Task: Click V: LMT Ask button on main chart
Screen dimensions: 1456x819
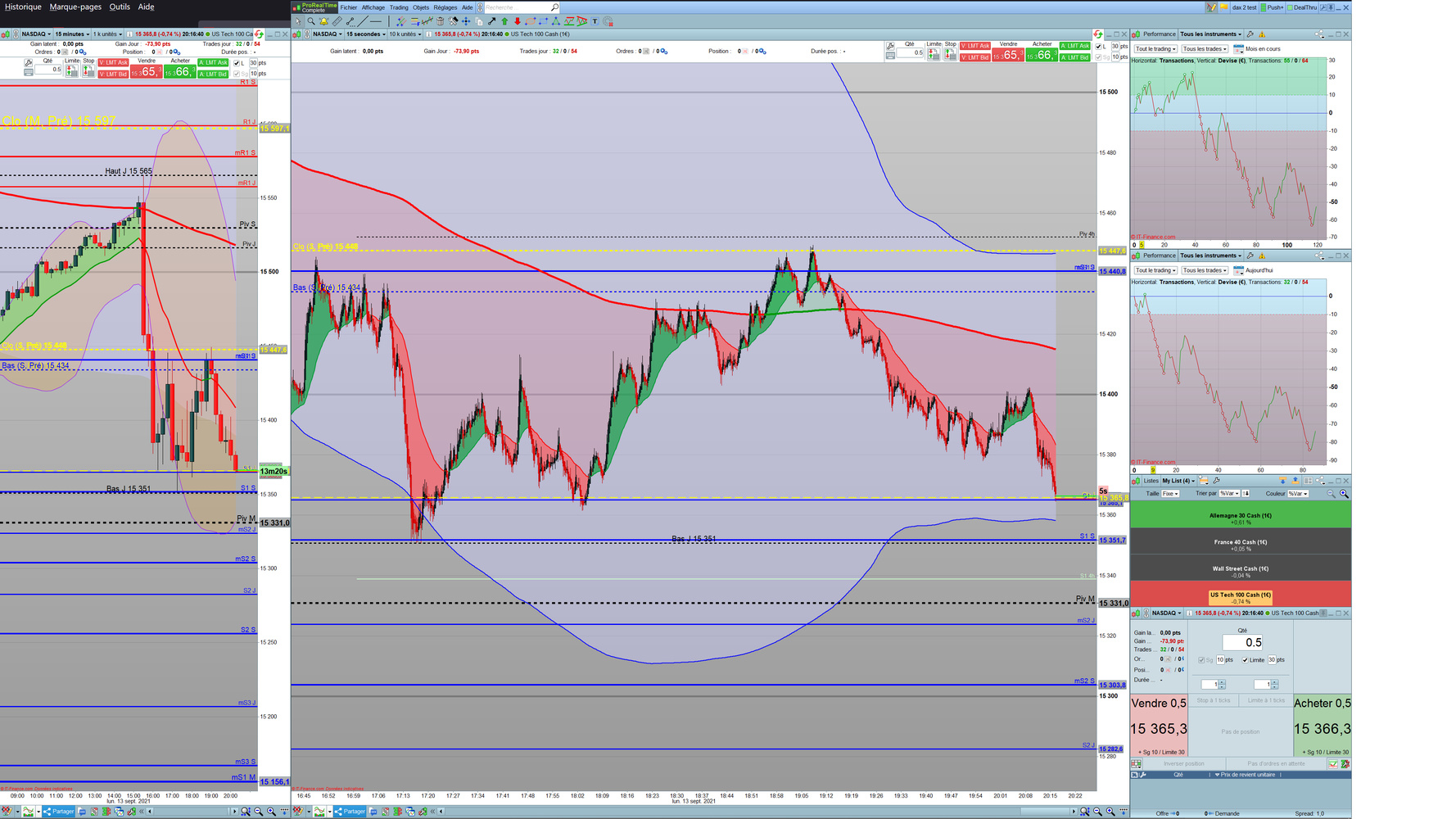Action: click(x=975, y=46)
